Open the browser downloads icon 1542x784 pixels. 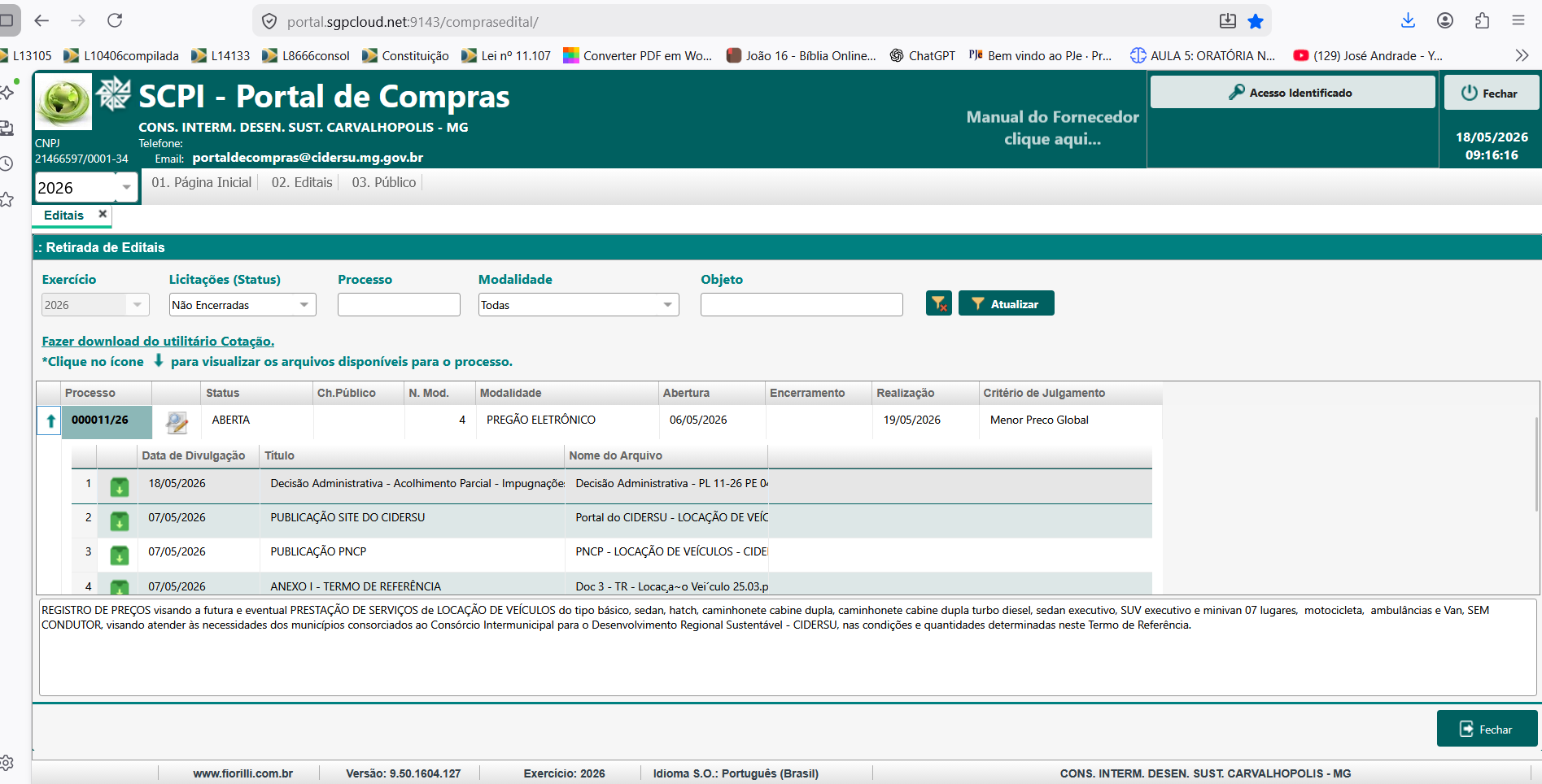coord(1409,21)
